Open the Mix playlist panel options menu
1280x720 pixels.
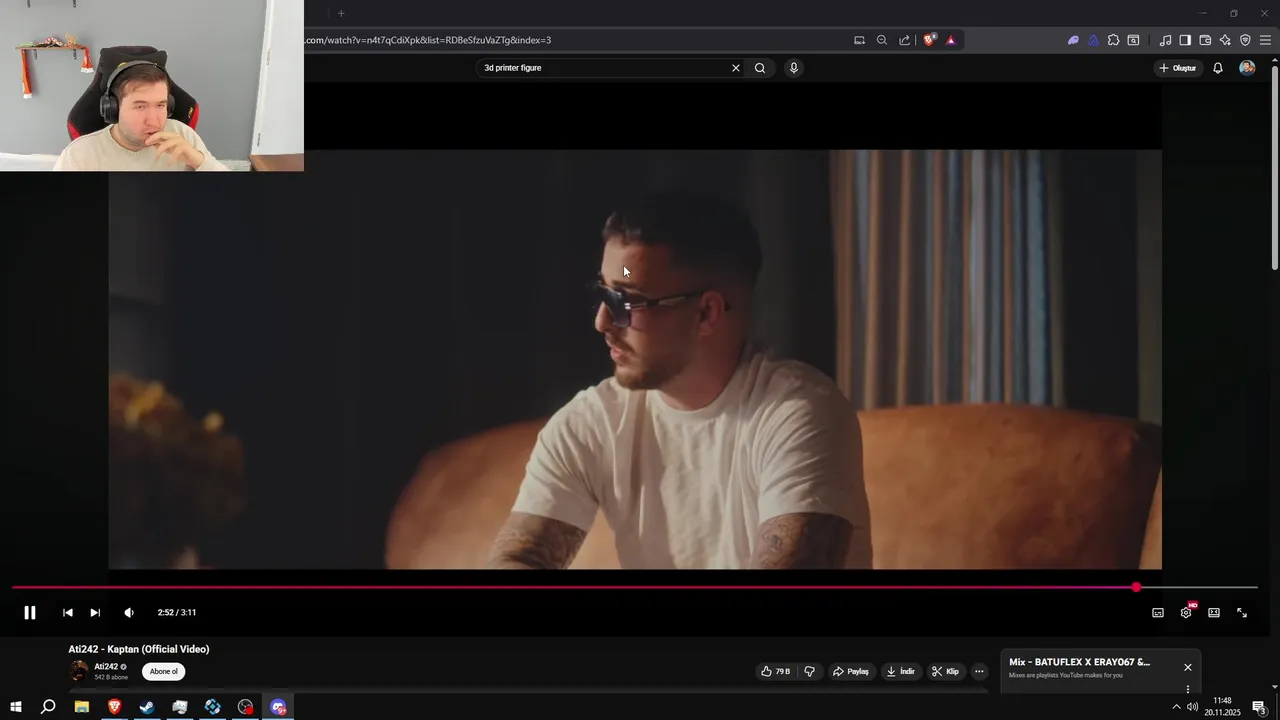(1188, 689)
